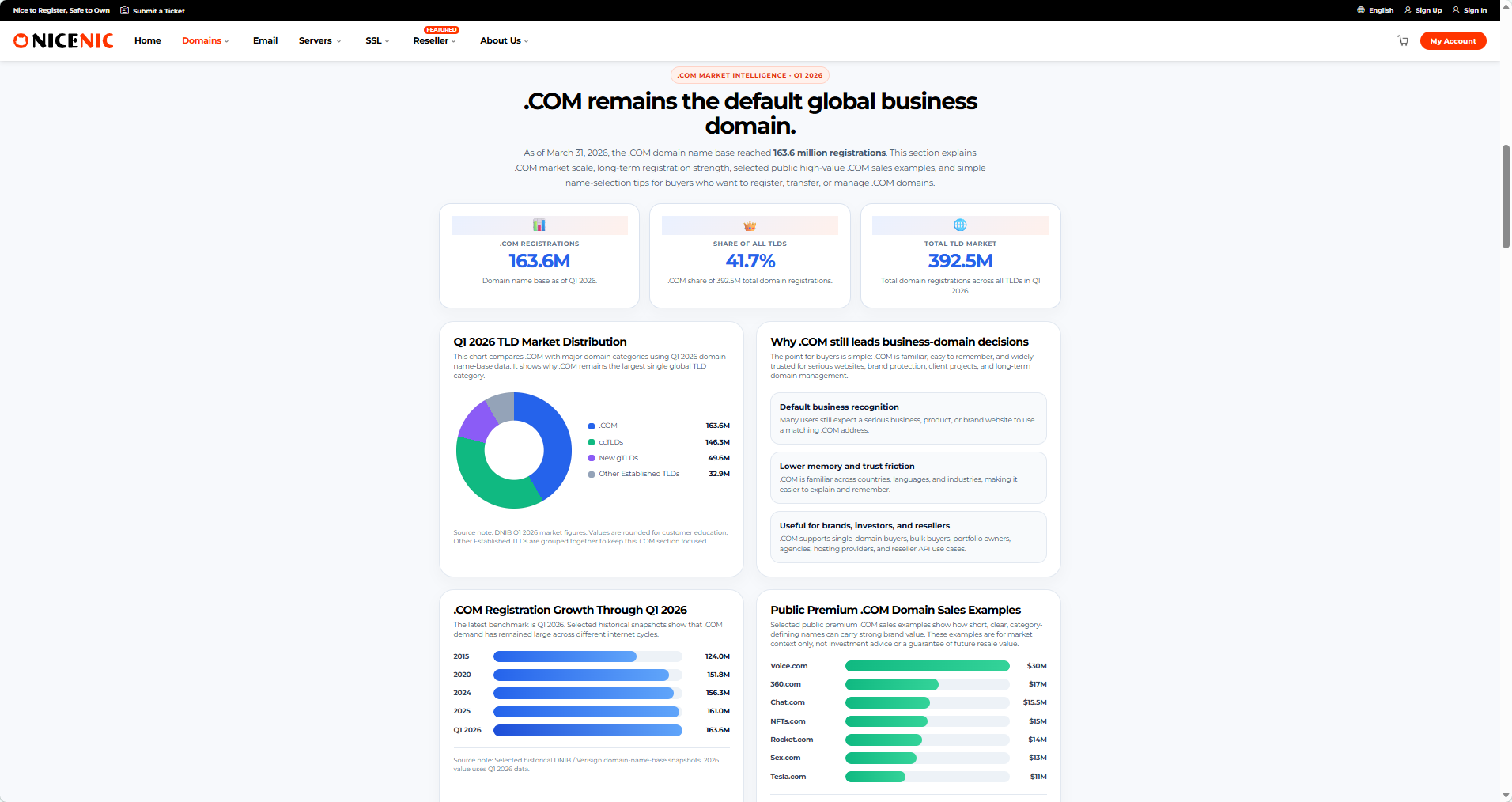Expand the About Us menu
1512x802 pixels.
pyautogui.click(x=504, y=40)
